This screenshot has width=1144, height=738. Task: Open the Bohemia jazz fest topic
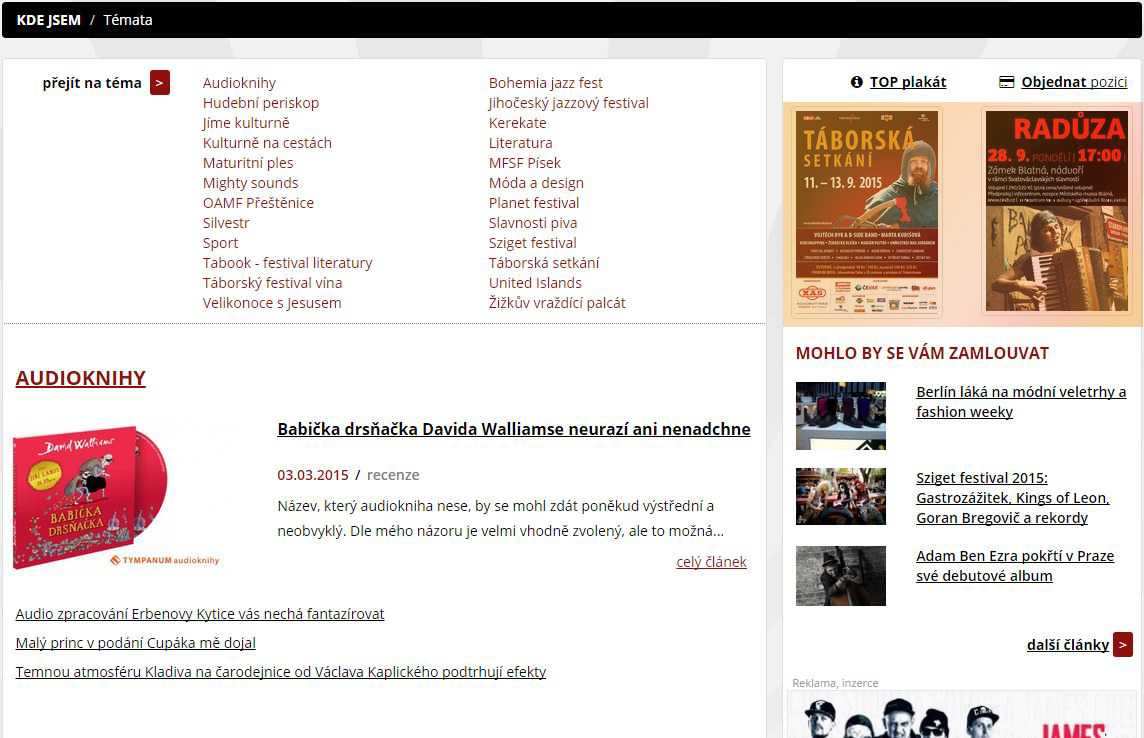click(x=546, y=83)
